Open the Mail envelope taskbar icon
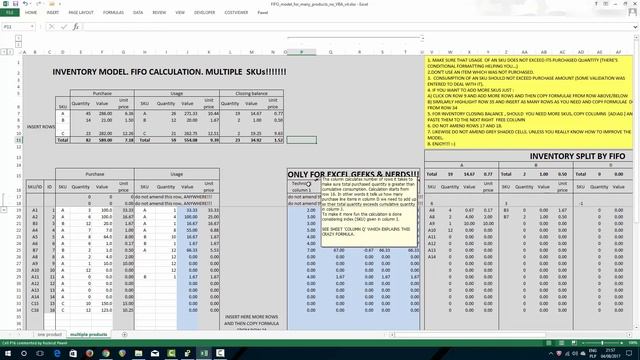This screenshot has height=360, width=640. [x=155, y=353]
